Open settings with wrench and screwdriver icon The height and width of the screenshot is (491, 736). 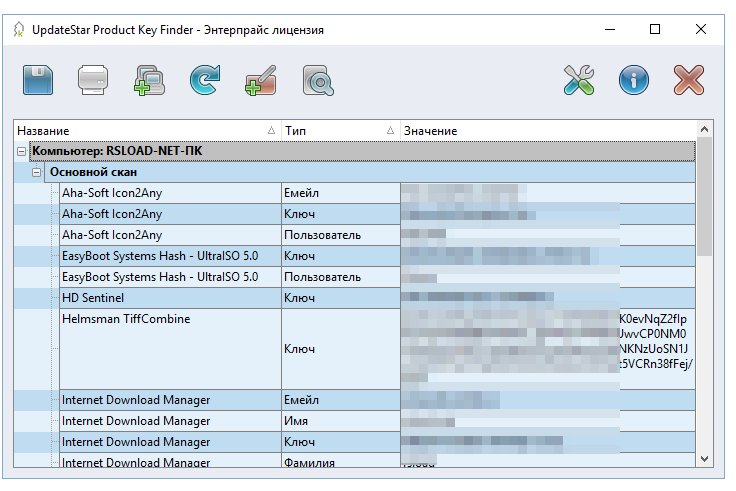coord(579,80)
